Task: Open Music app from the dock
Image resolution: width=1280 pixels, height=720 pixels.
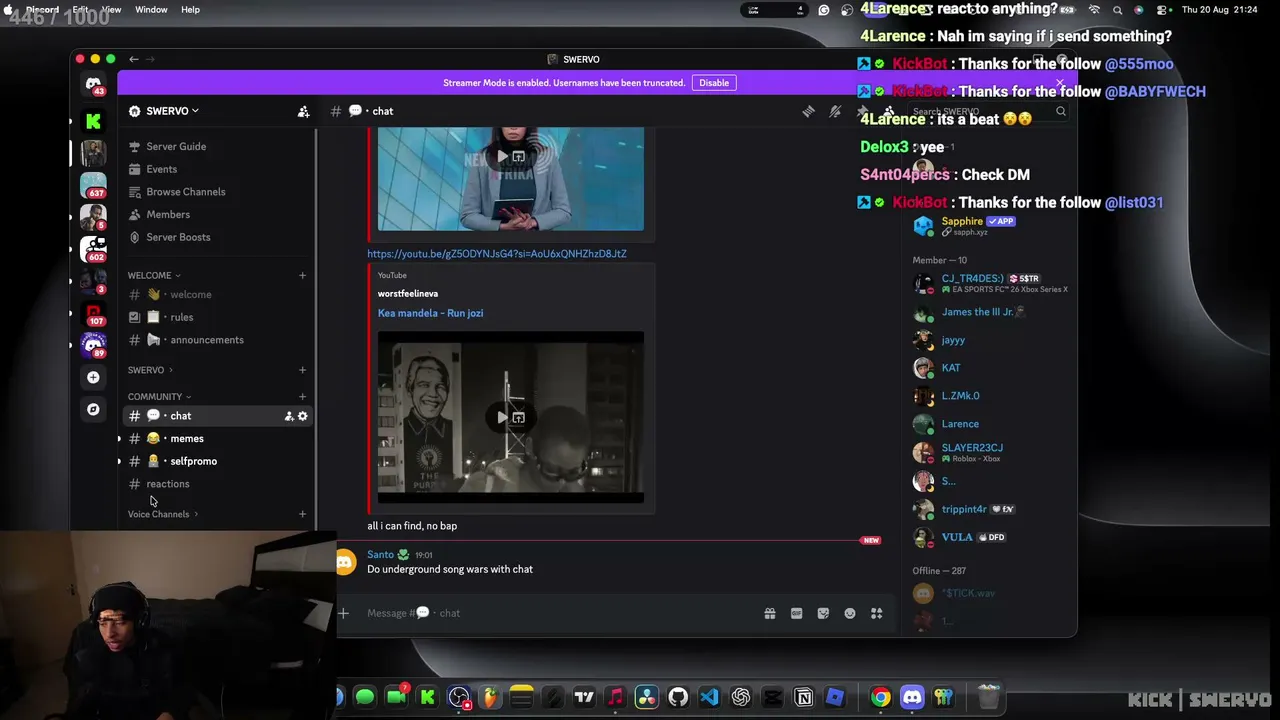Action: tap(615, 697)
